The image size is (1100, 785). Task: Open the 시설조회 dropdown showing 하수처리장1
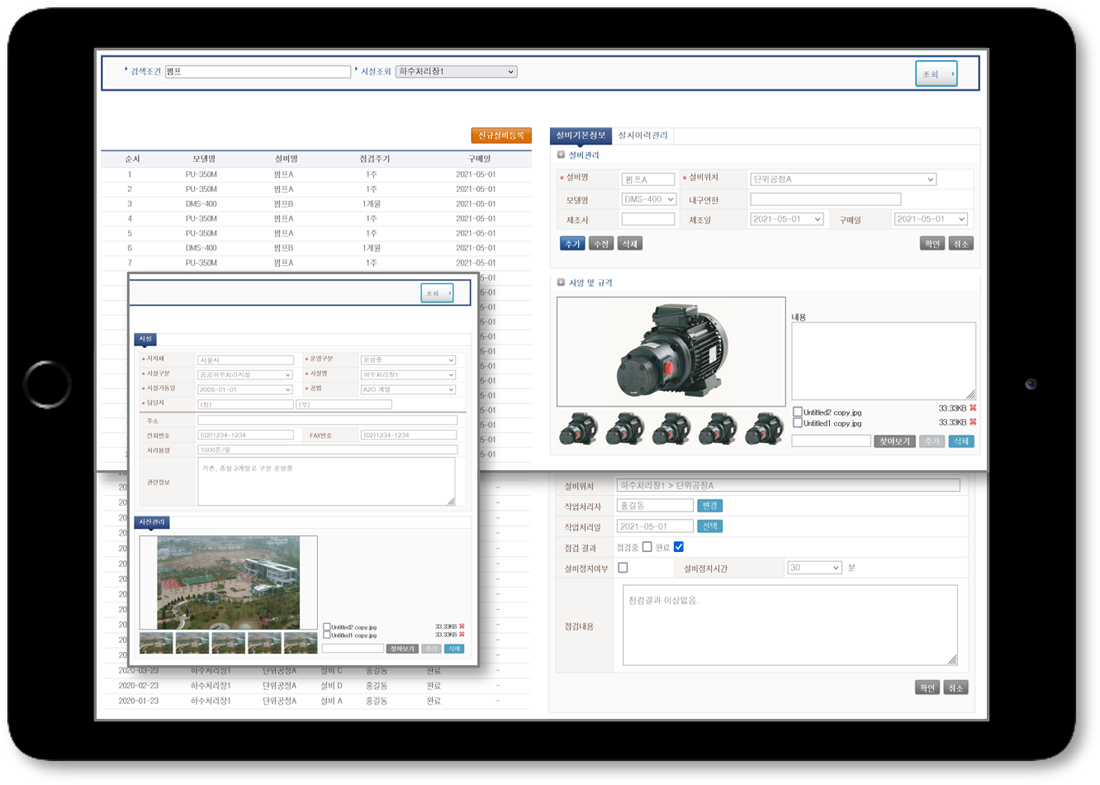[456, 72]
